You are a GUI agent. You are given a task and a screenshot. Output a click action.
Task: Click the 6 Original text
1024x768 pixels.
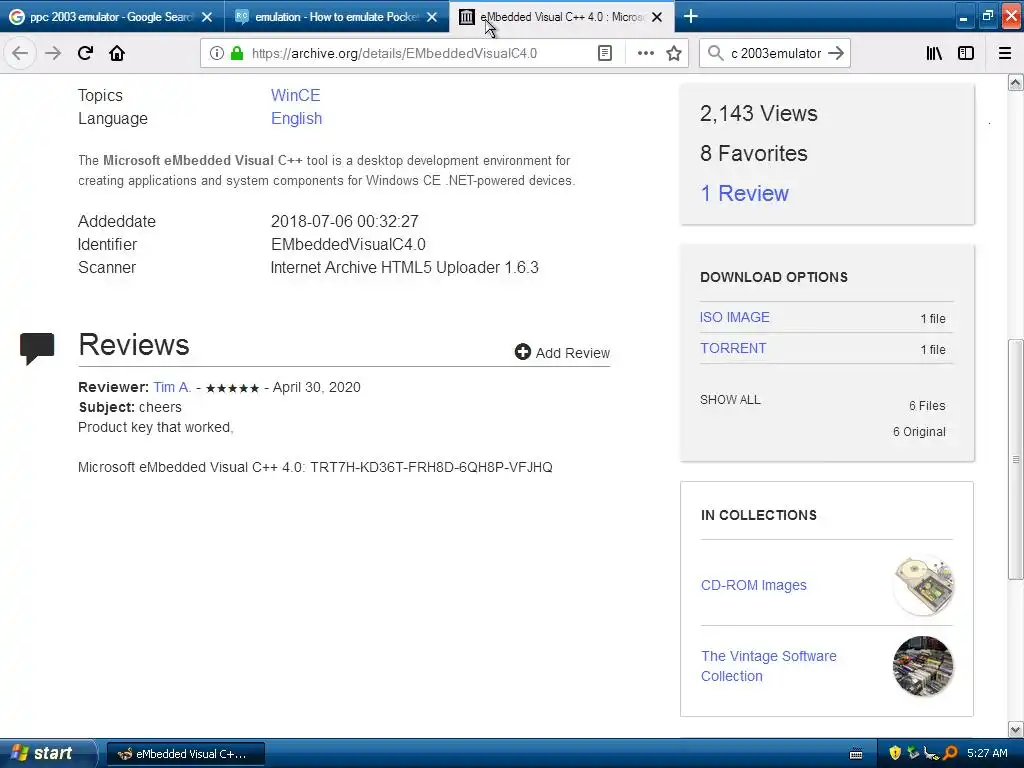(x=919, y=432)
